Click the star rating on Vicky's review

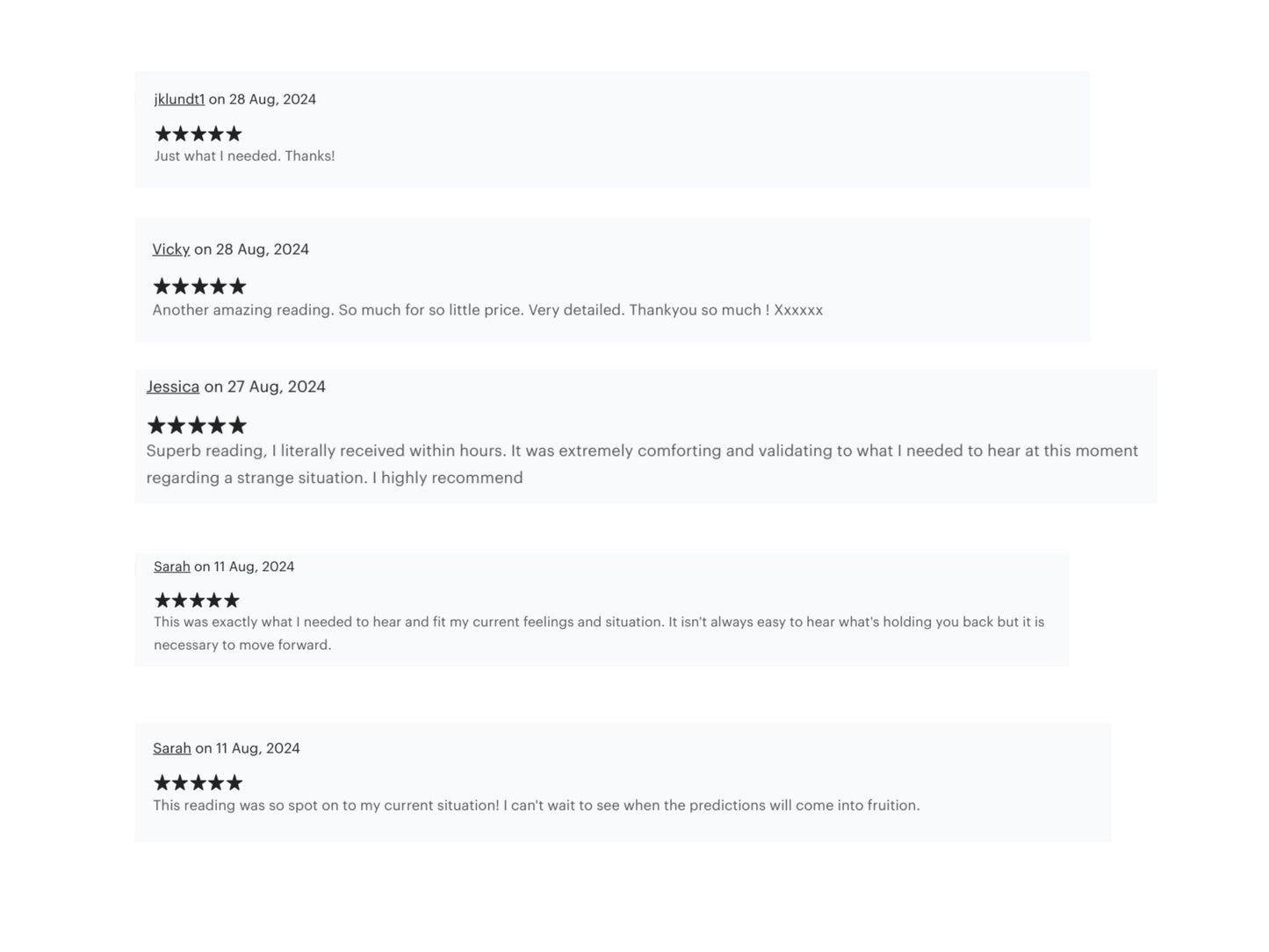coord(199,286)
